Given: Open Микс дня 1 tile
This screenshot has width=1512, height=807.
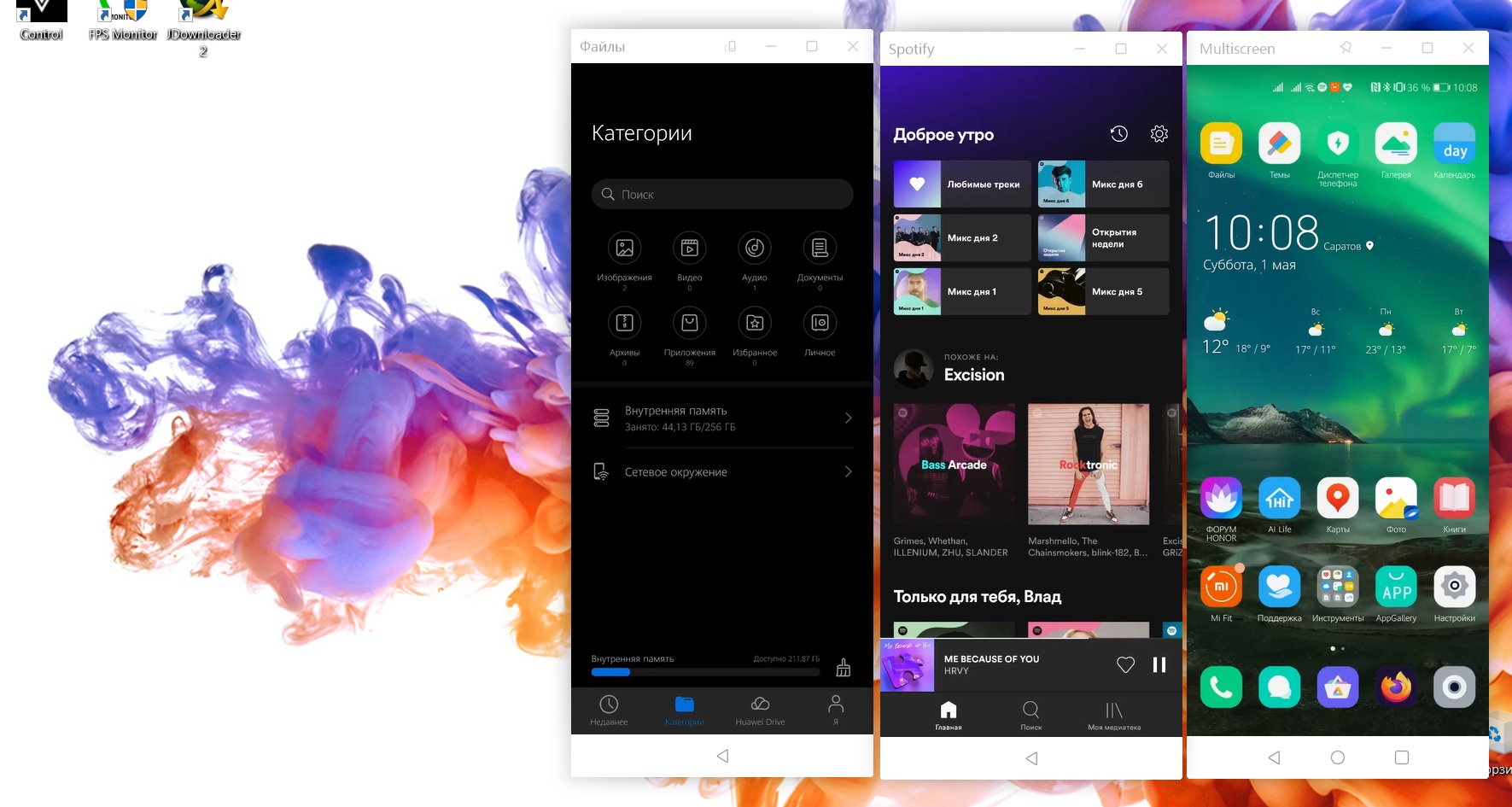Looking at the screenshot, I should 962,291.
